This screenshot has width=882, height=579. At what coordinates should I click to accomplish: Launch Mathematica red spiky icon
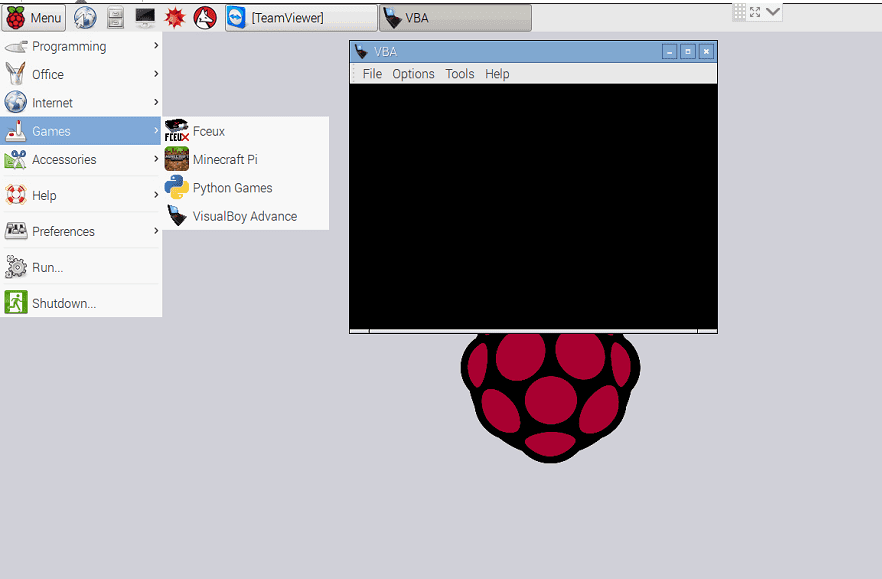175,17
